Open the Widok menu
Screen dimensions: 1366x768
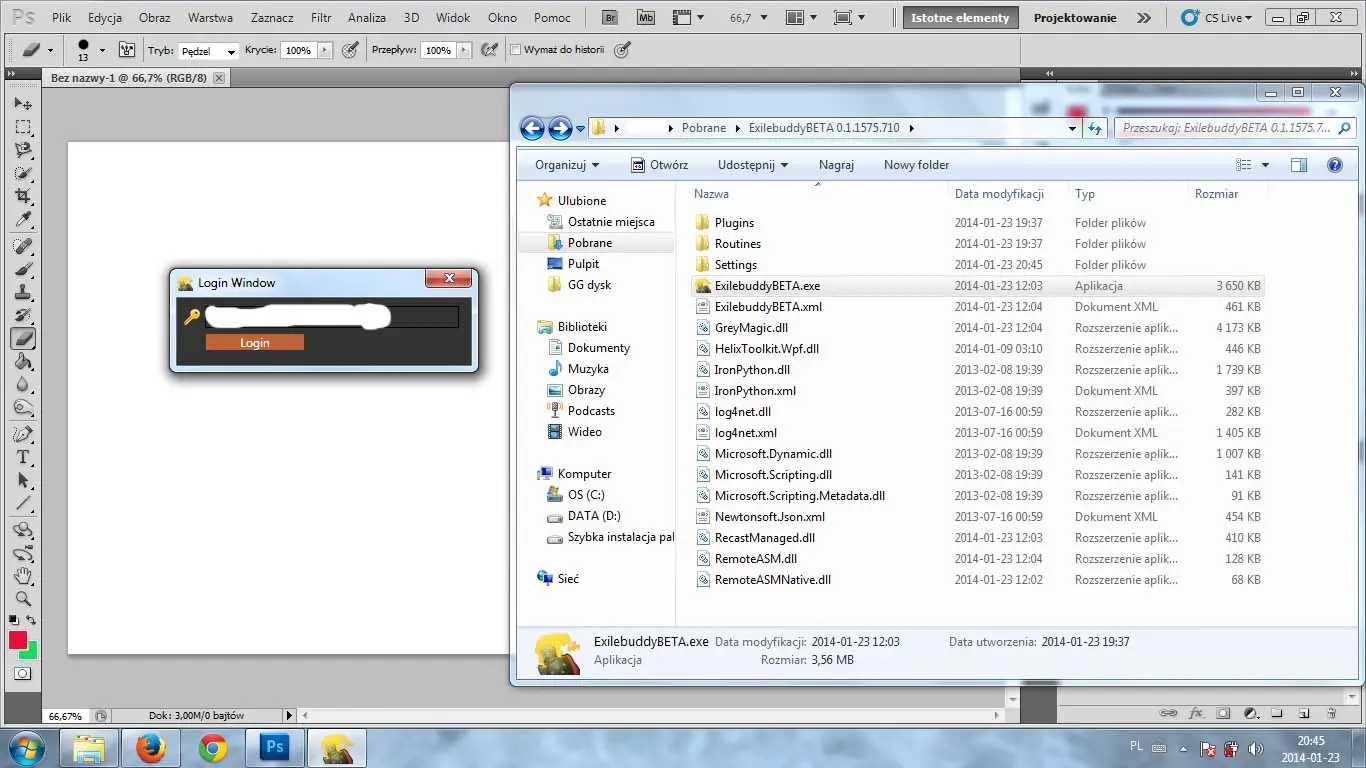[453, 18]
